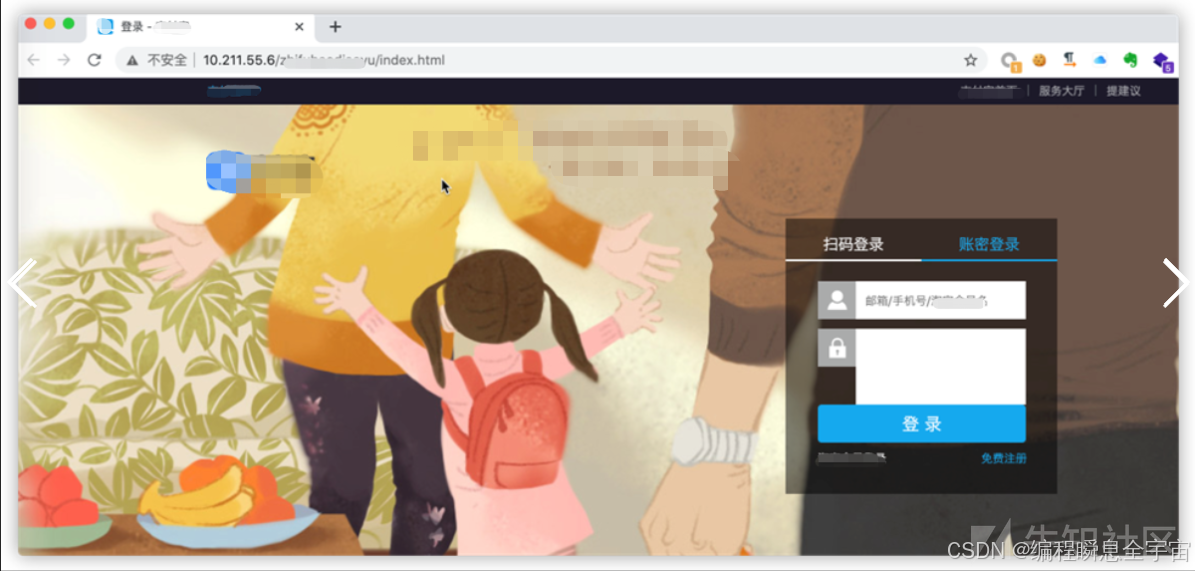Open the cookie extension icon
This screenshot has height=571, width=1195.
pyautogui.click(x=1039, y=60)
